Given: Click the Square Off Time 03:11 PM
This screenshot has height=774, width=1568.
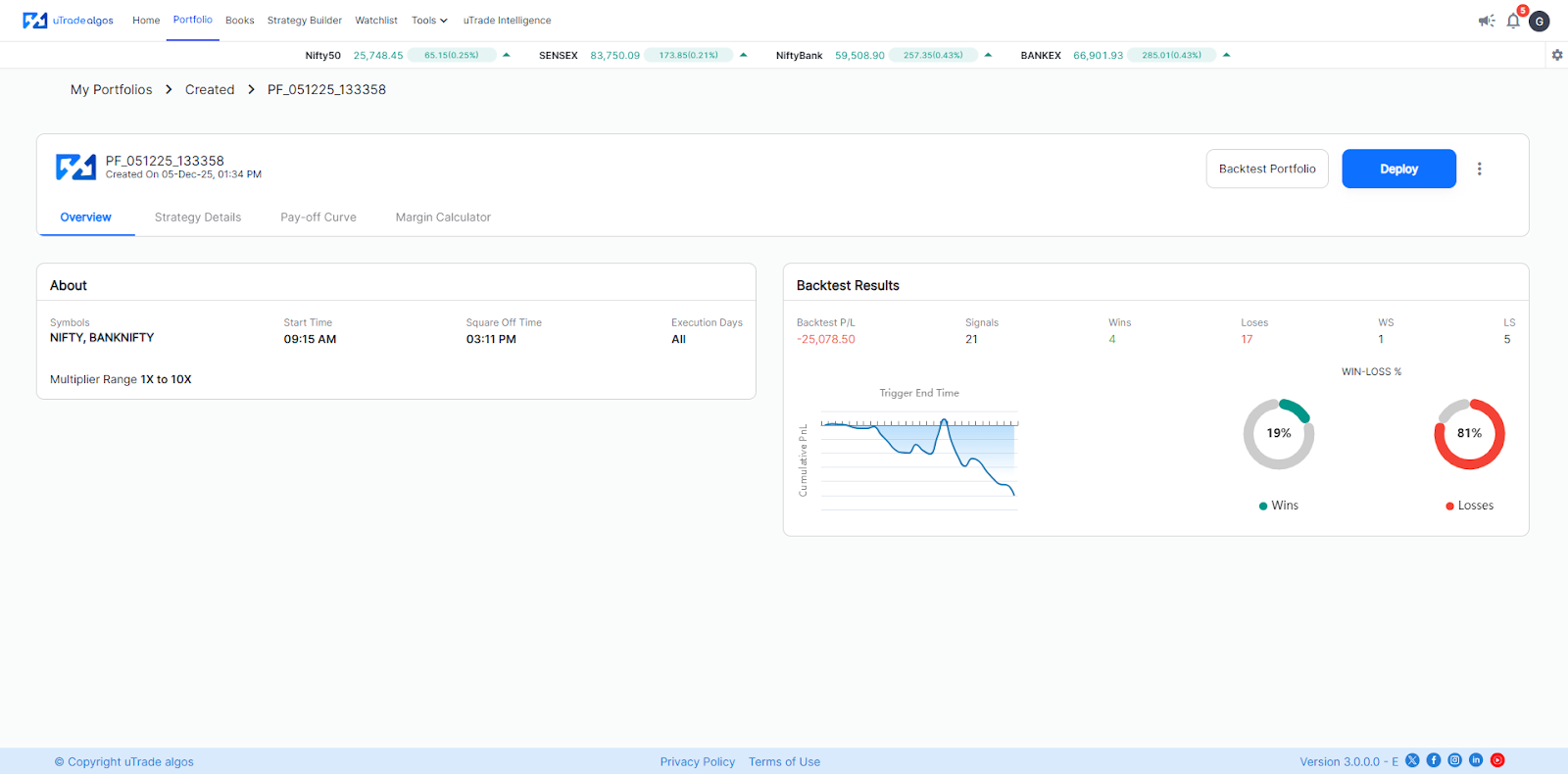Looking at the screenshot, I should pos(491,339).
